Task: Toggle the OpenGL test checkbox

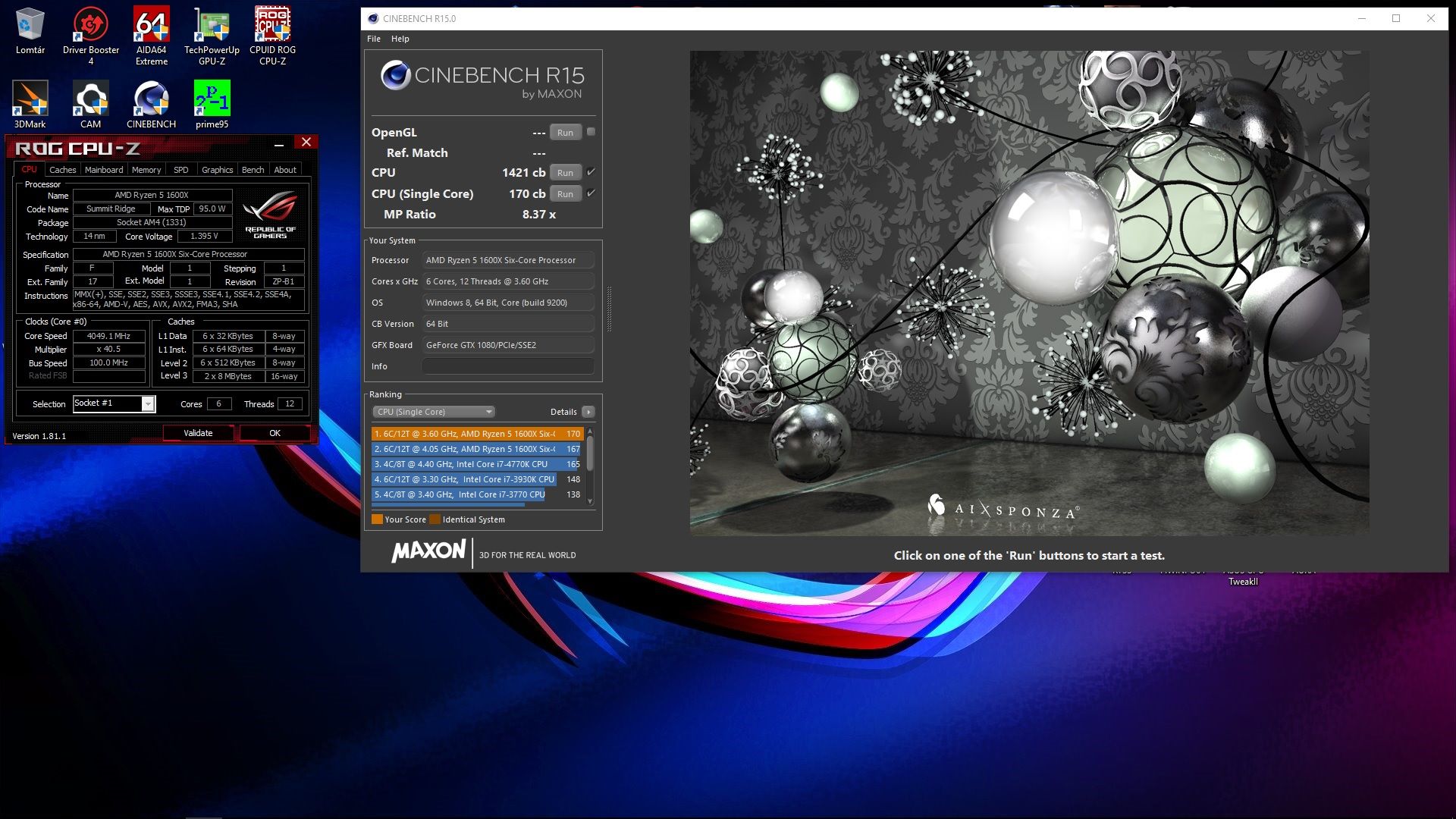Action: [x=591, y=132]
